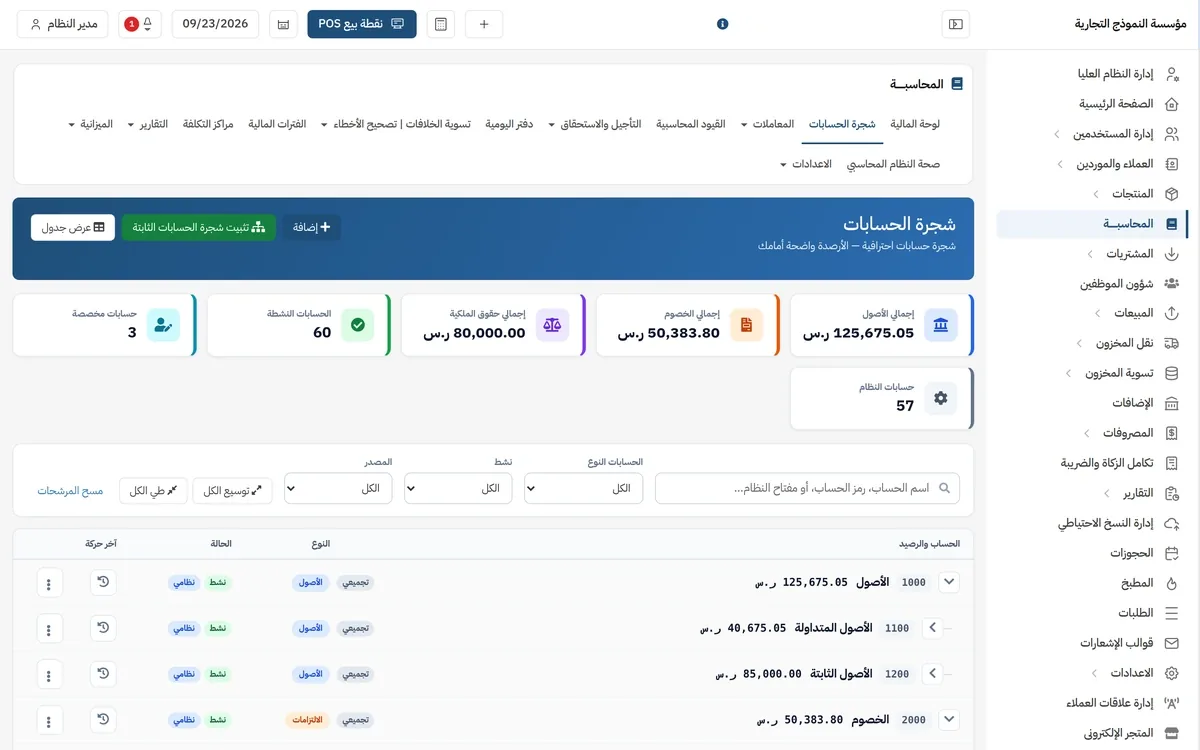Click the المبيعات upload icon in sidebar
1200x750 pixels.
click(1172, 314)
